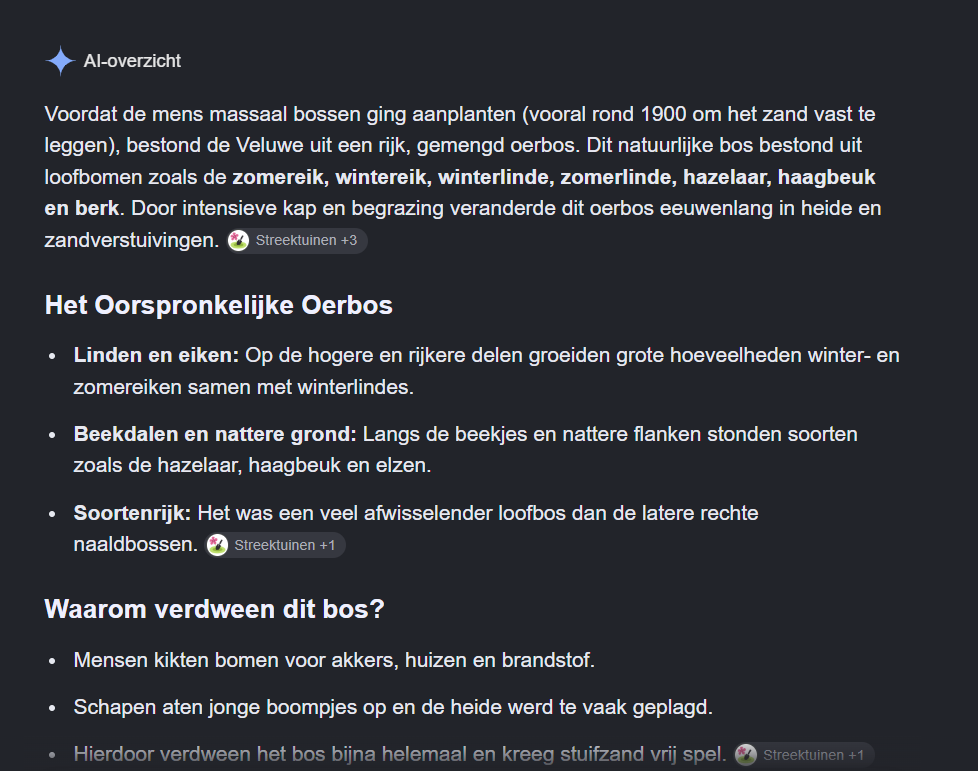Viewport: 978px width, 771px height.
Task: Click the bold word "Soortenrijk:"
Action: [x=132, y=513]
